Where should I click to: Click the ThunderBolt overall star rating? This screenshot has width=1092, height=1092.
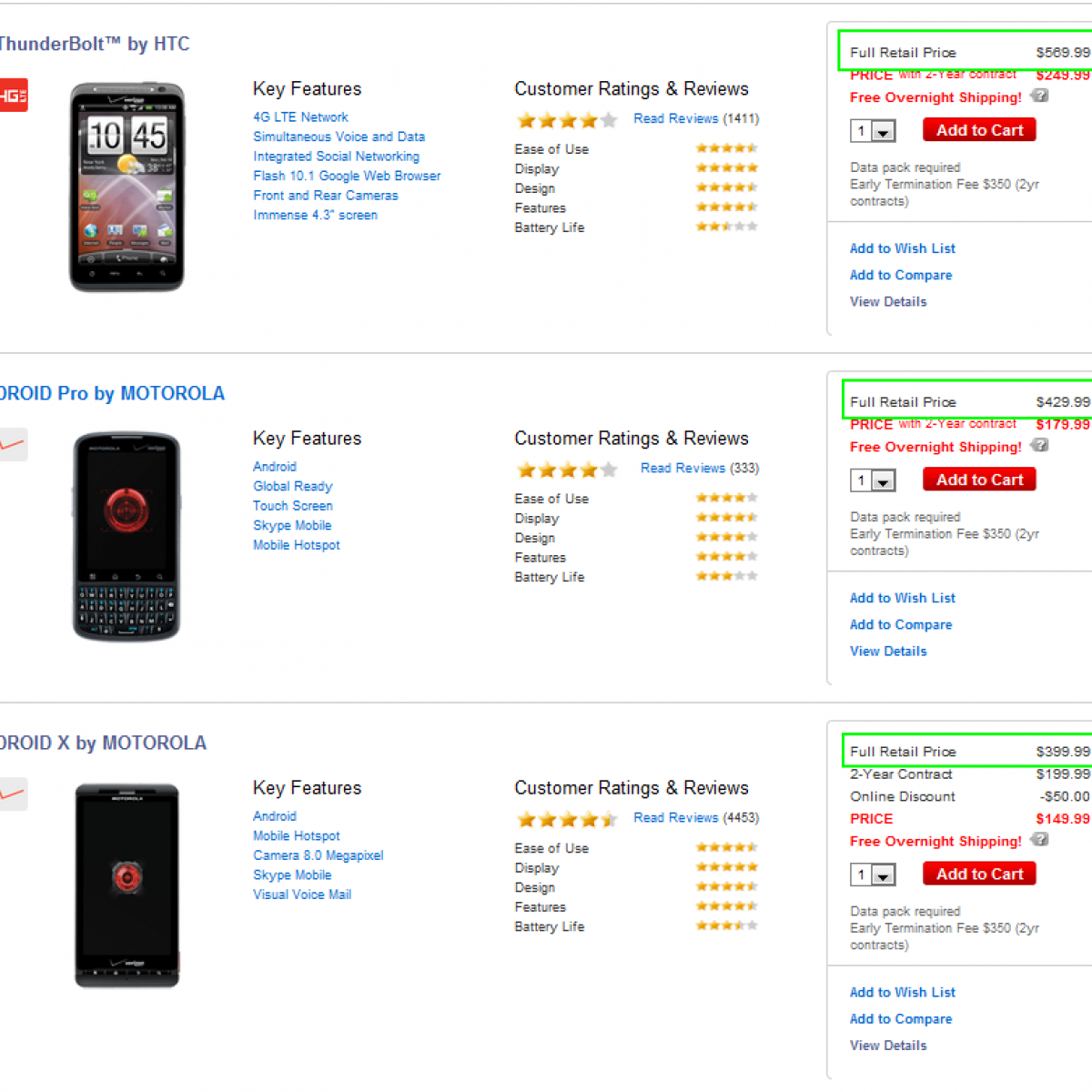(x=567, y=119)
